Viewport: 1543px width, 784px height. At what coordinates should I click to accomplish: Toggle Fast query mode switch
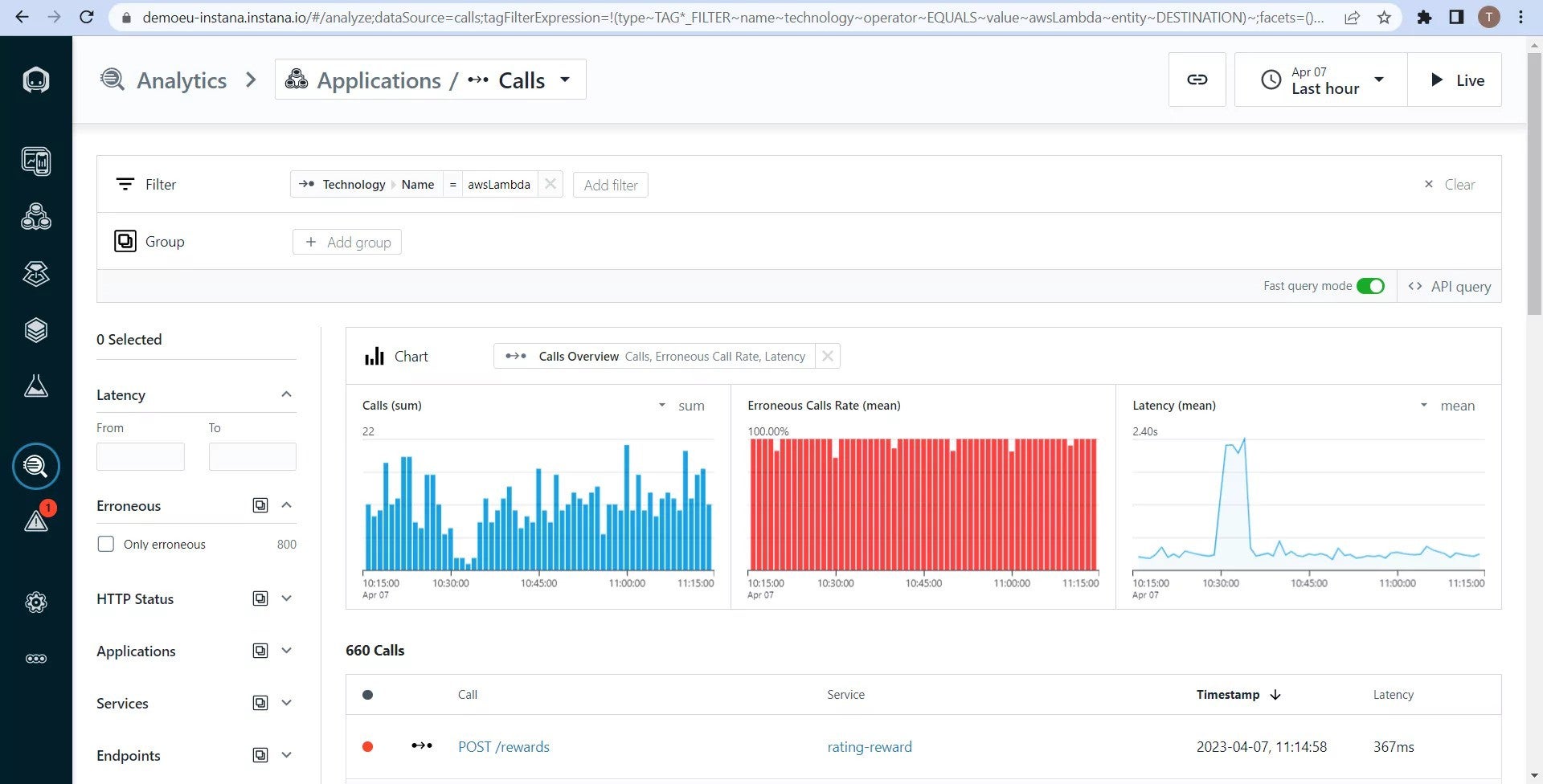tap(1370, 286)
